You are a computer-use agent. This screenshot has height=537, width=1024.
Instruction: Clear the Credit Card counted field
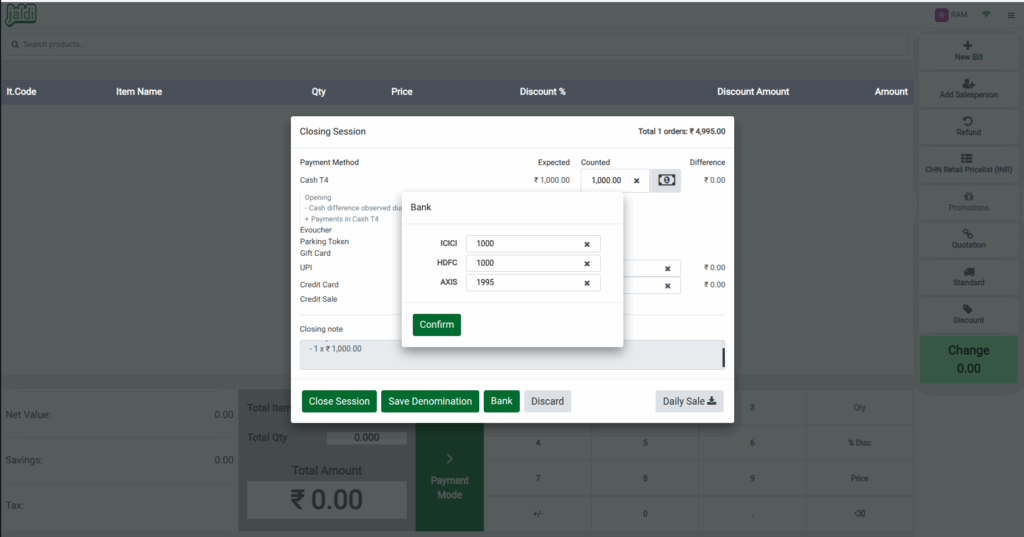(667, 285)
